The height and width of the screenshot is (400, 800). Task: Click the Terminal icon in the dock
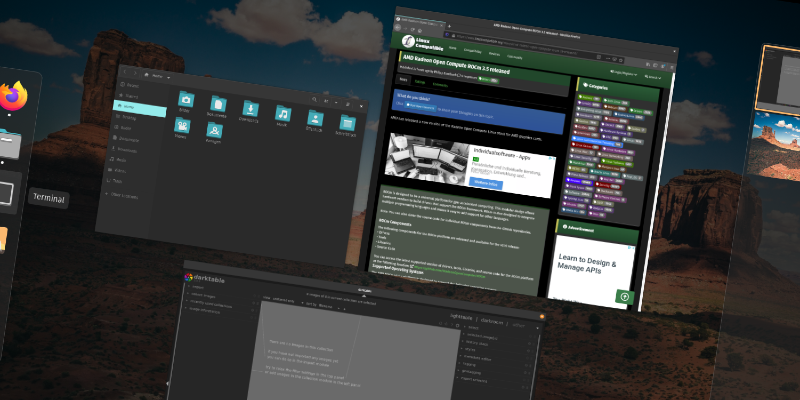pyautogui.click(x=6, y=193)
